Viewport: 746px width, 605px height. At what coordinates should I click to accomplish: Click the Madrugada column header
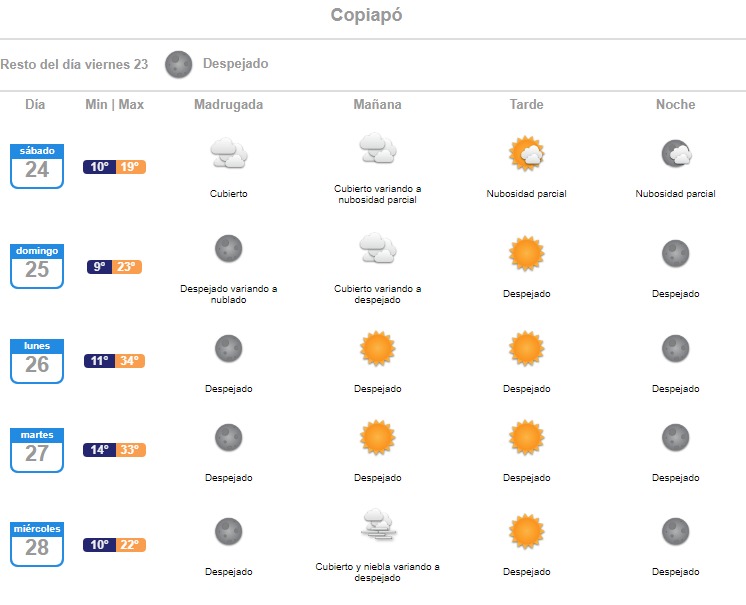(x=228, y=104)
